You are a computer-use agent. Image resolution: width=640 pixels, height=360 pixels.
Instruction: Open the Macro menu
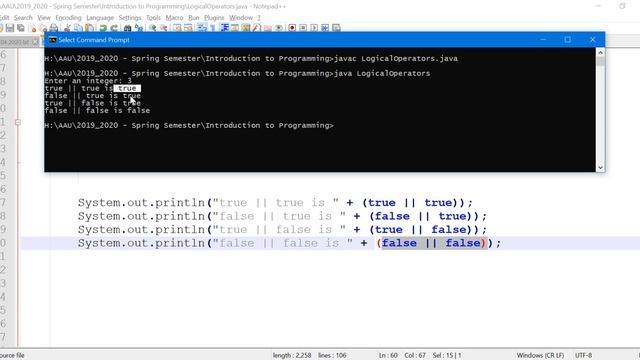[x=174, y=18]
